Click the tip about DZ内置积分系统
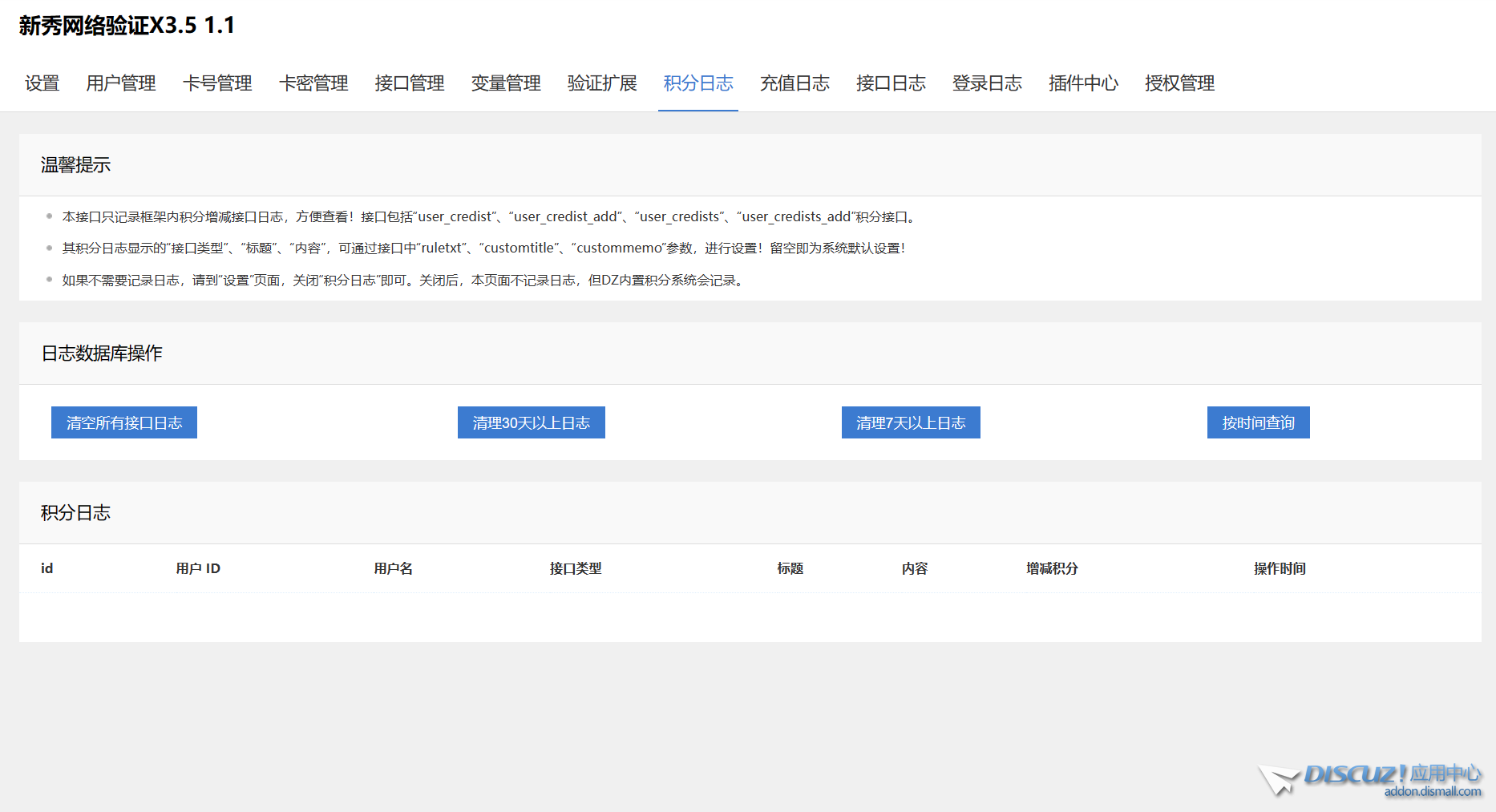The image size is (1496, 812). [x=405, y=281]
